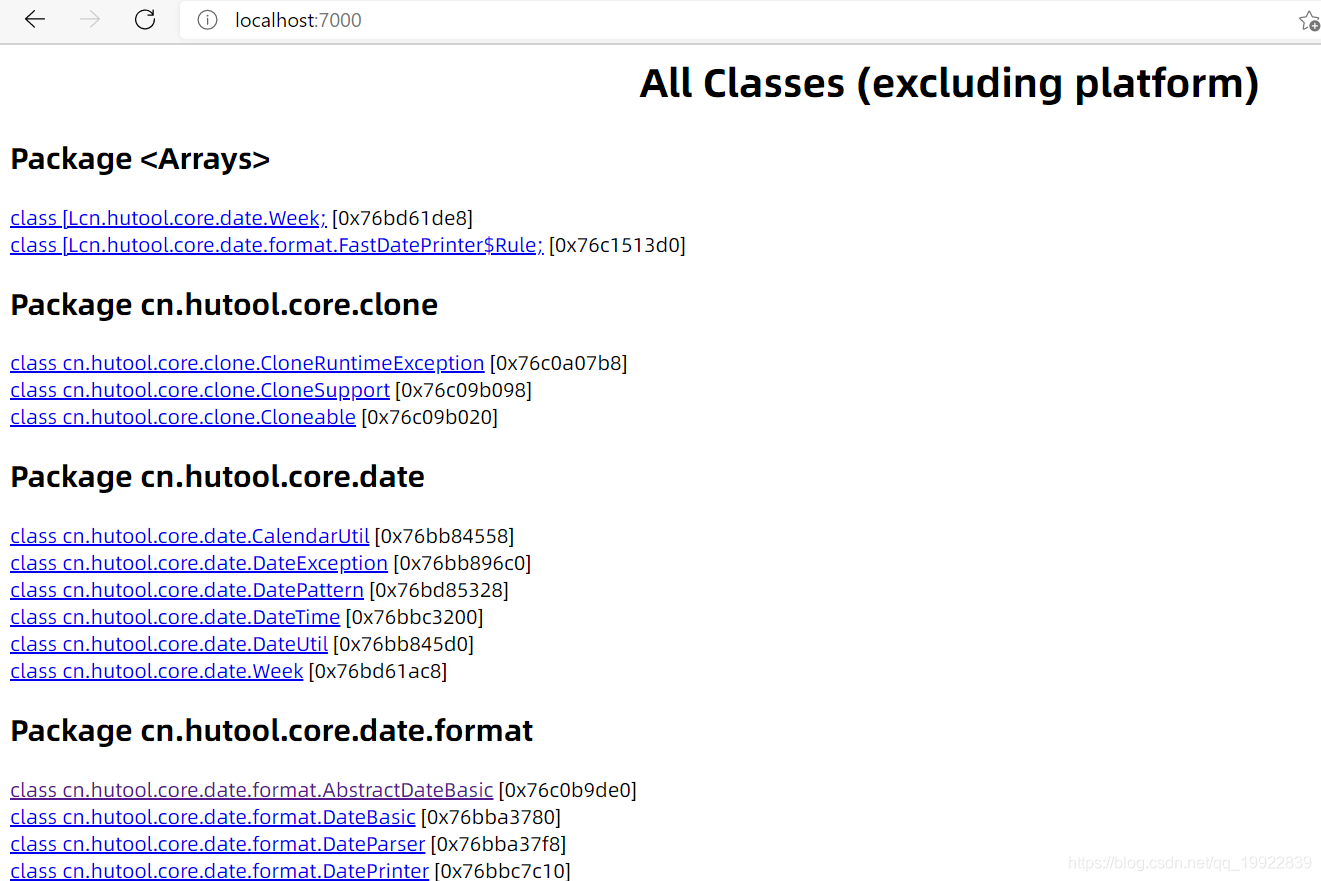Image resolution: width=1321 pixels, height=881 pixels.
Task: Click the browser forward arrow
Action: [90, 20]
